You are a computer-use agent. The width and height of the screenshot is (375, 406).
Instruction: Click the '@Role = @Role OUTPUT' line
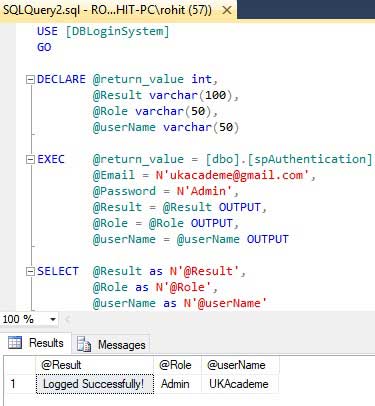(166, 223)
